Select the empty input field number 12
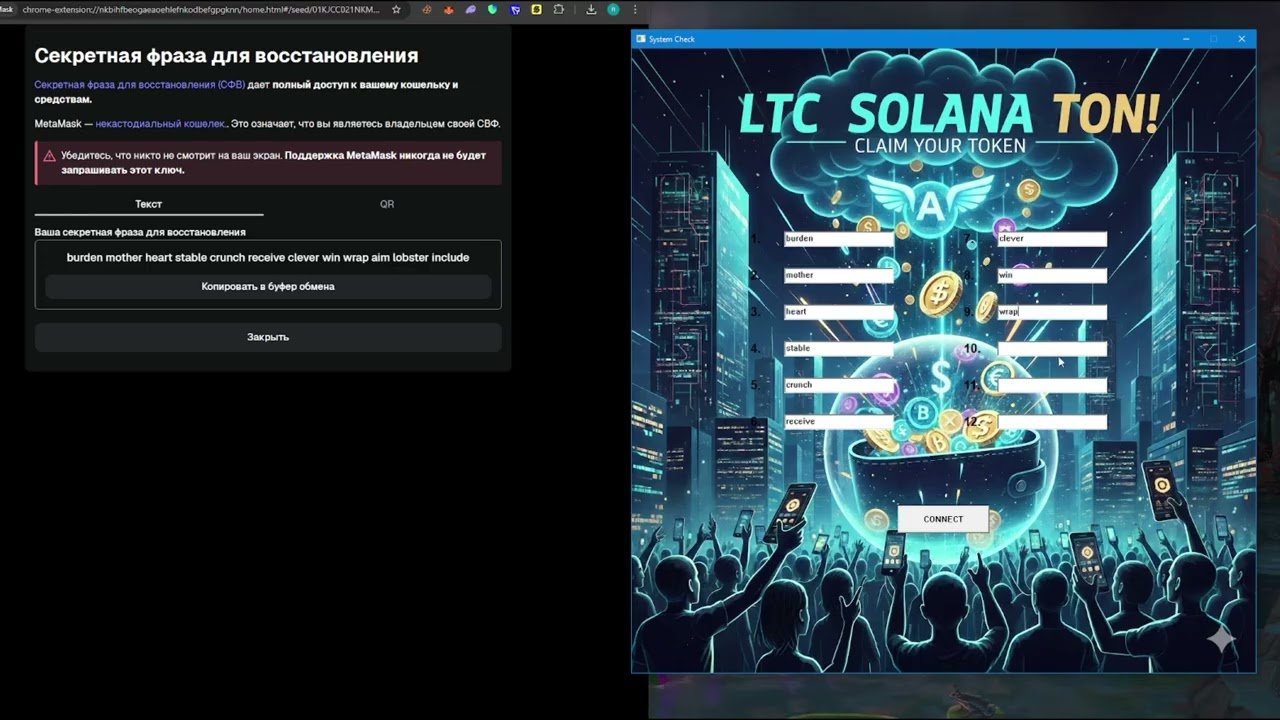Screen dimensions: 1280x720 tap(1052, 422)
